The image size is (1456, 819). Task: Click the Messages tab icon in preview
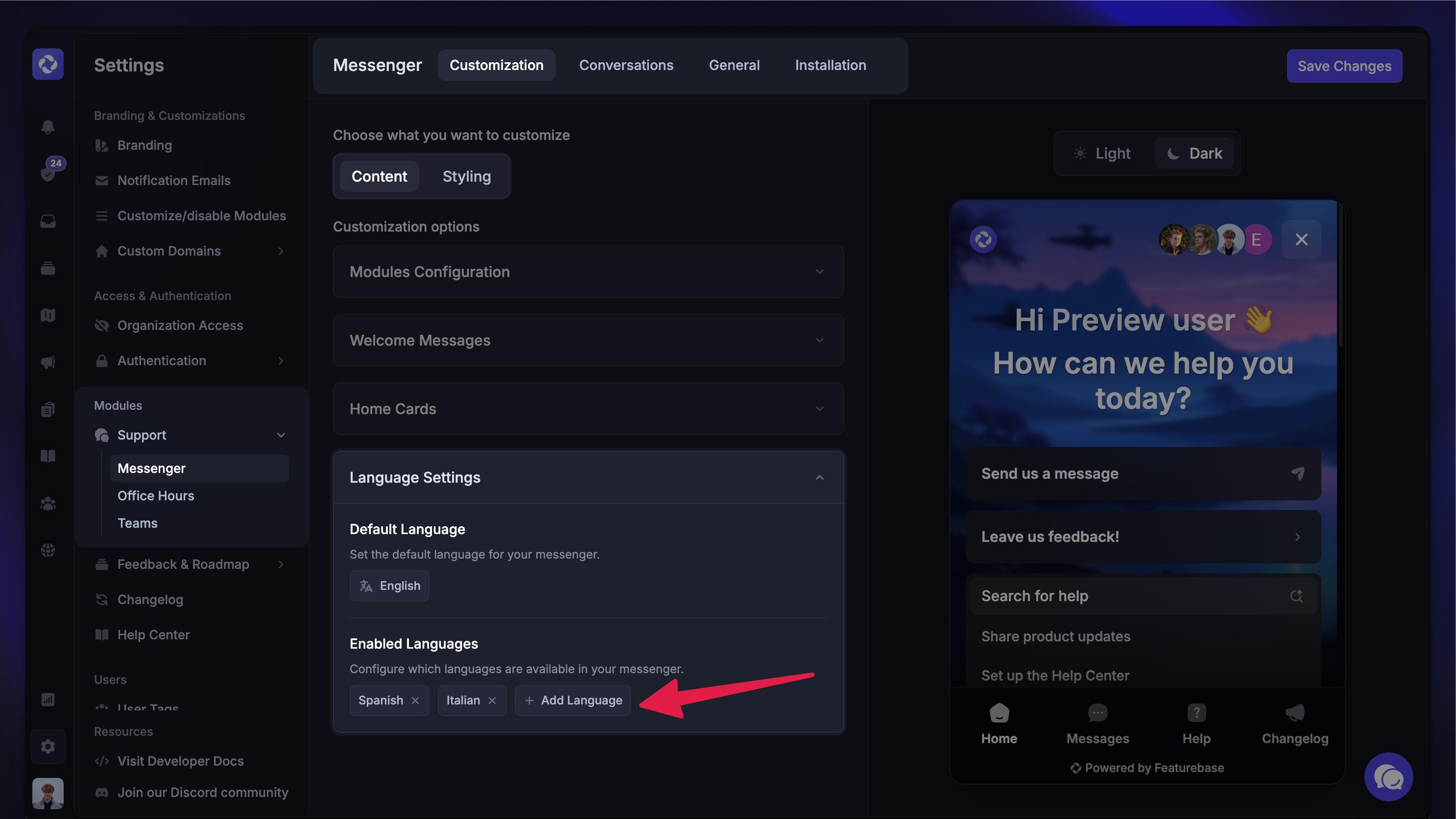(1098, 713)
